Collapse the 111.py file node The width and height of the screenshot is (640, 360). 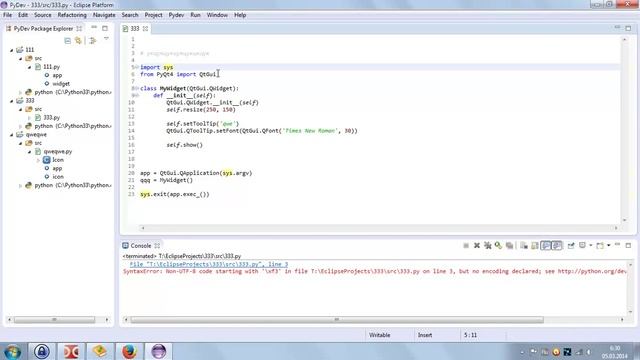pos(29,67)
